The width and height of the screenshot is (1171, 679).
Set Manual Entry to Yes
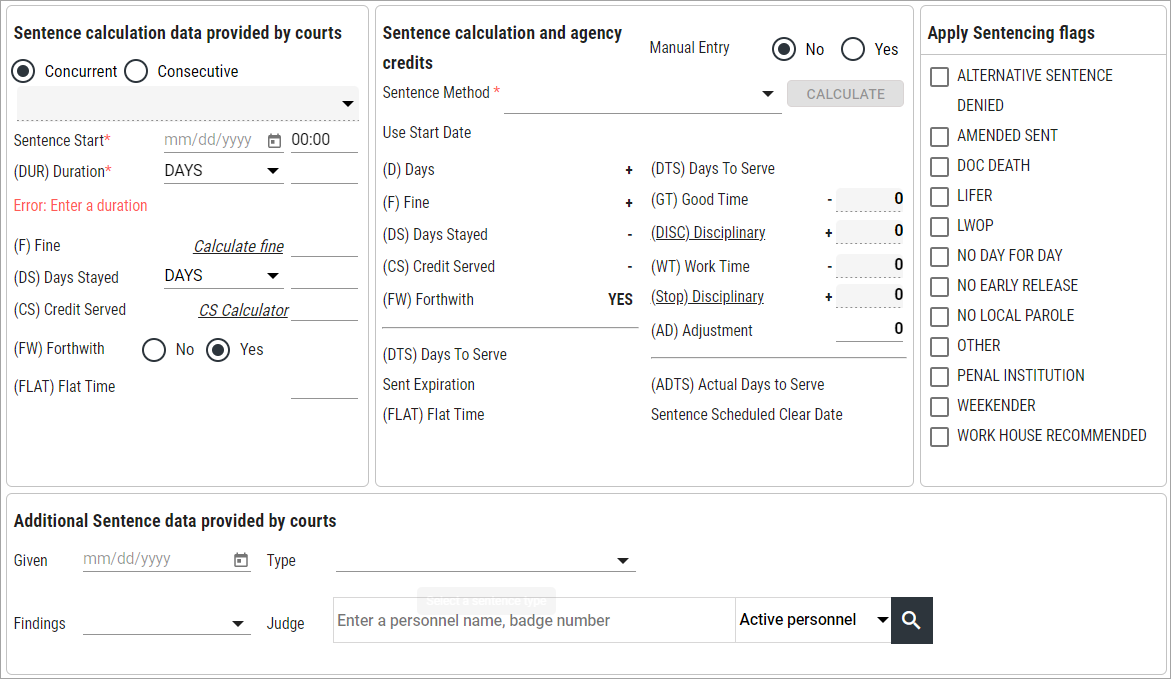[853, 49]
